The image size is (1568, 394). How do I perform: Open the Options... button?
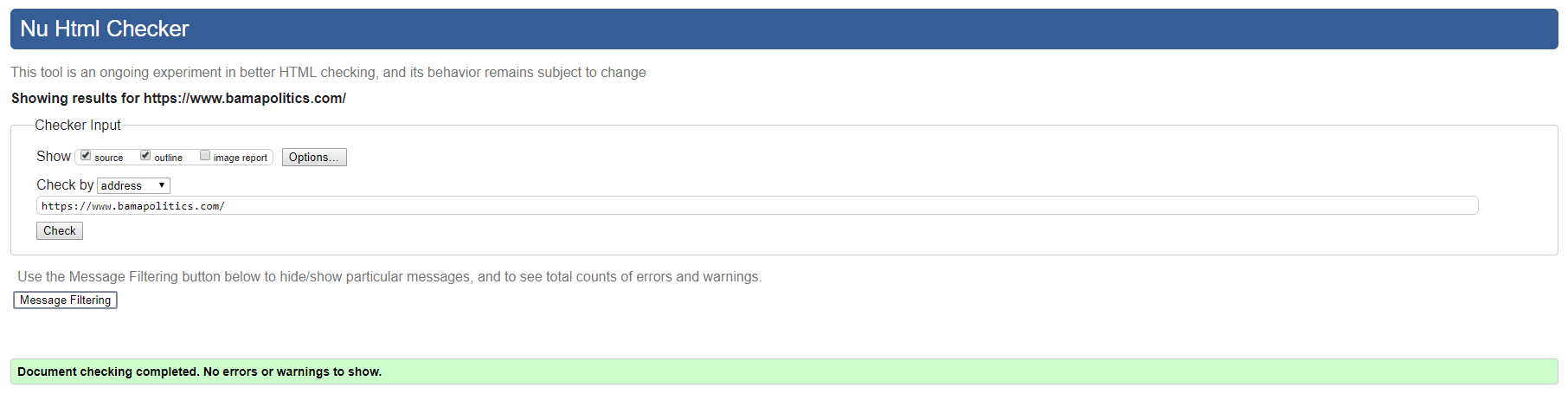tap(314, 157)
